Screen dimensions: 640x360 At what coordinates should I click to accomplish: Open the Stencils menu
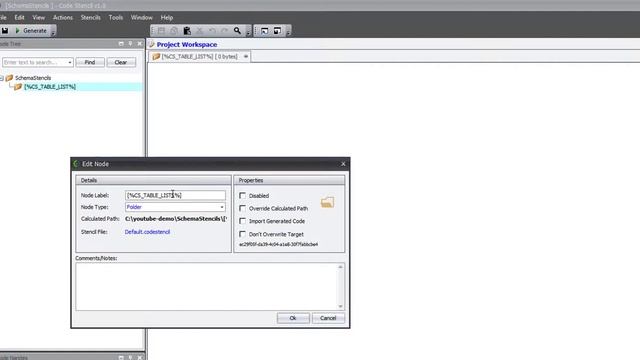[x=91, y=18]
